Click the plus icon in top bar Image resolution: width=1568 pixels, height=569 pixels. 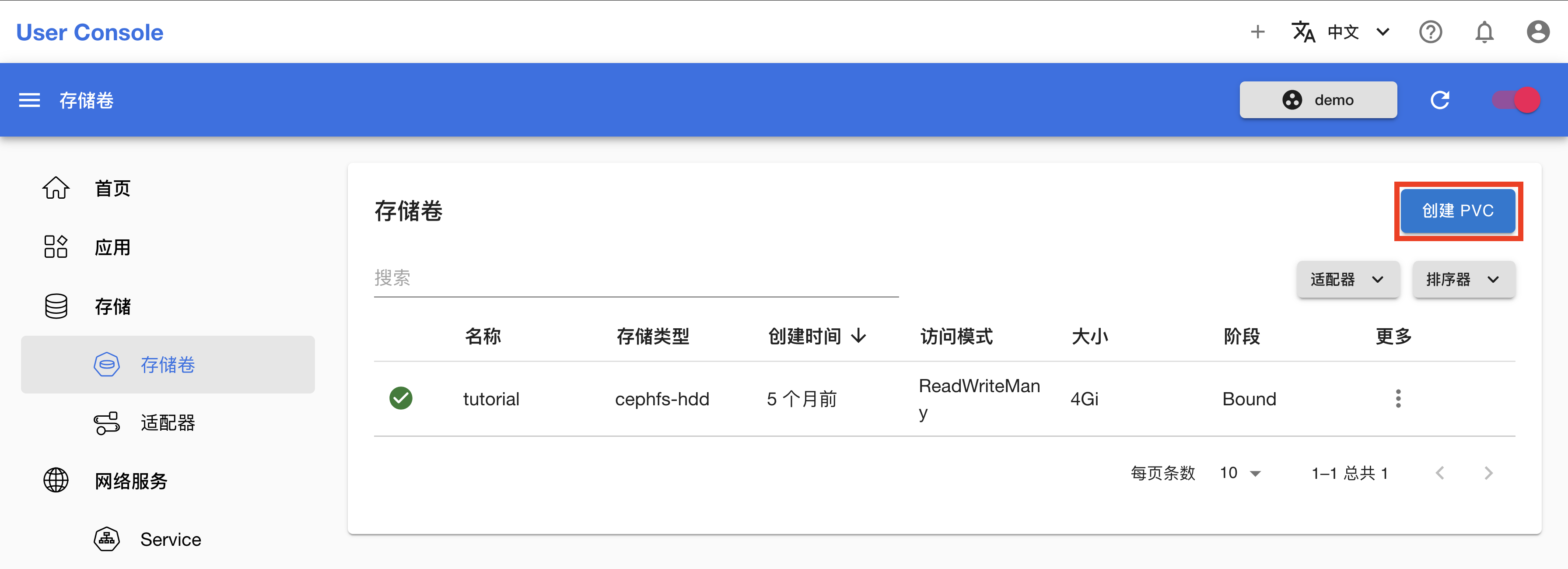point(1257,32)
